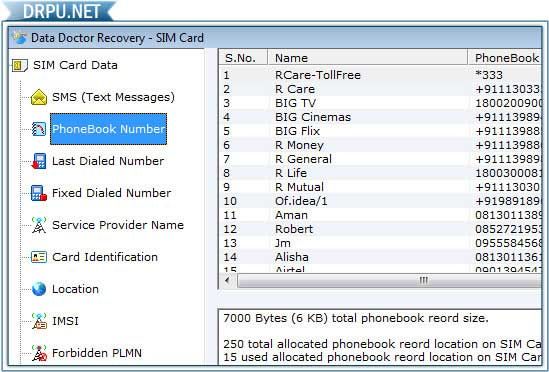Click phone number *333
Screen dimensions: 549x372
pyautogui.click(x=489, y=75)
